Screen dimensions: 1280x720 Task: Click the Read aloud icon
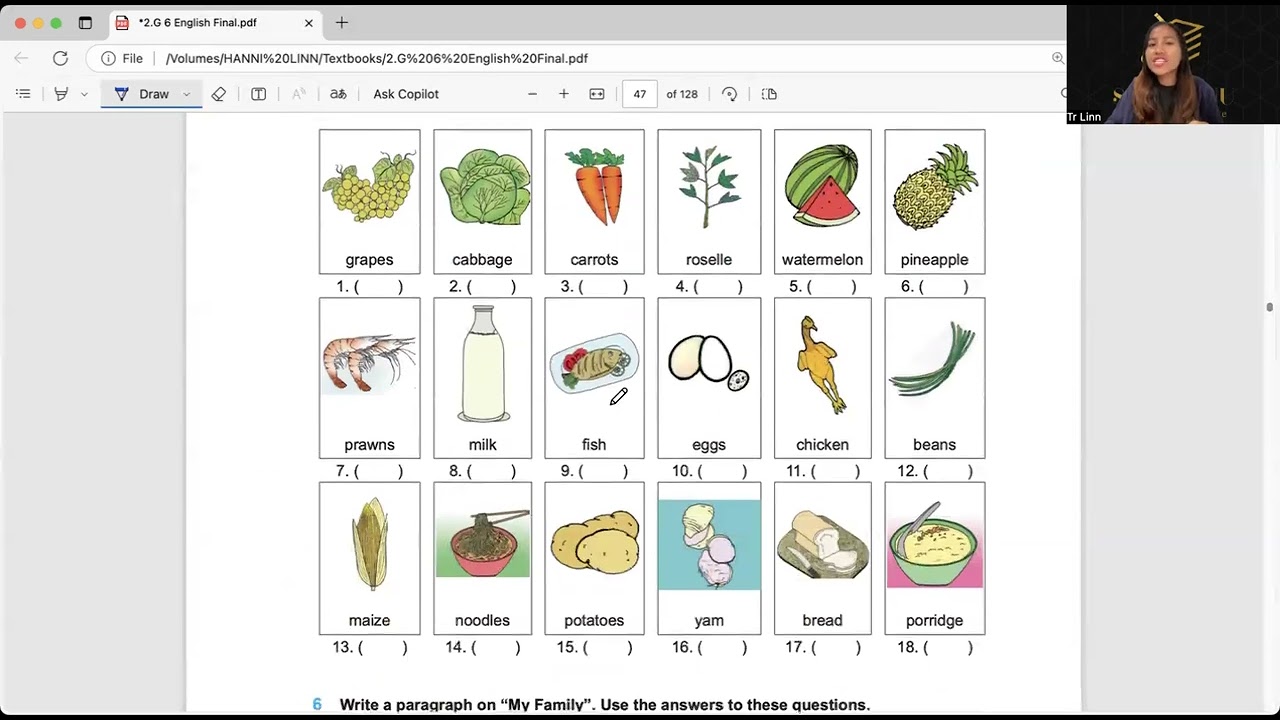(x=298, y=94)
